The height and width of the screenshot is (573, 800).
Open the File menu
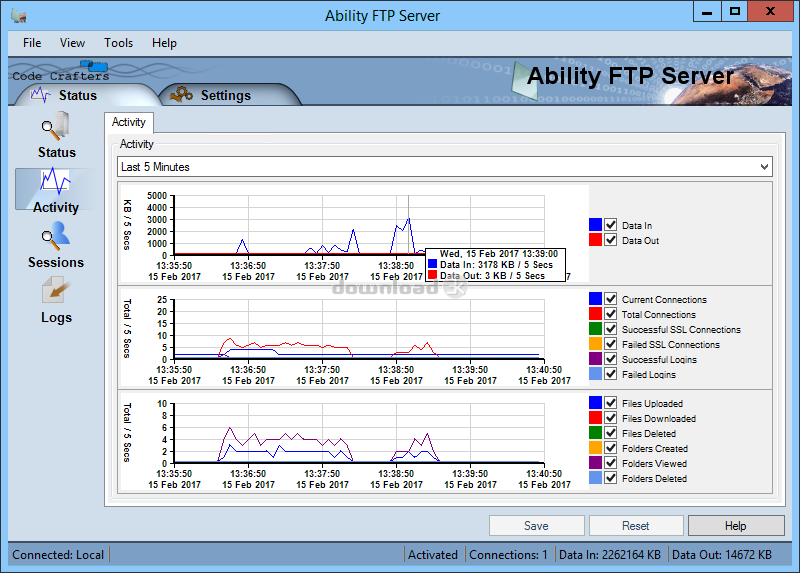coord(32,43)
